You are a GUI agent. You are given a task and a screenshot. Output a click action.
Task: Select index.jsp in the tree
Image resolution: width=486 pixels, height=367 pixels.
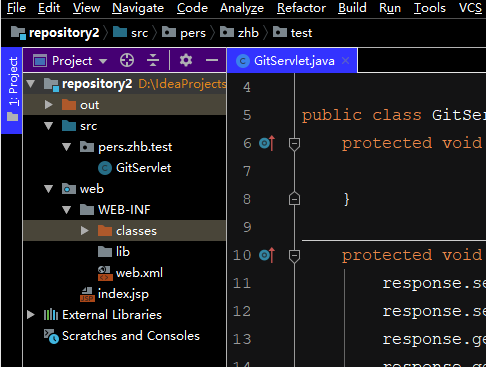(124, 294)
